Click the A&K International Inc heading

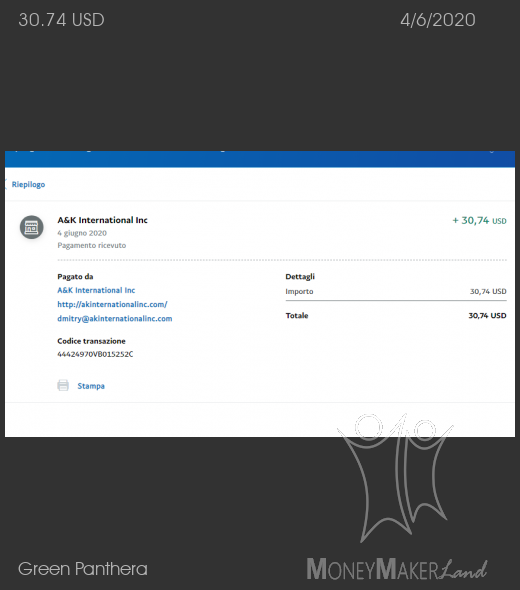tap(102, 220)
